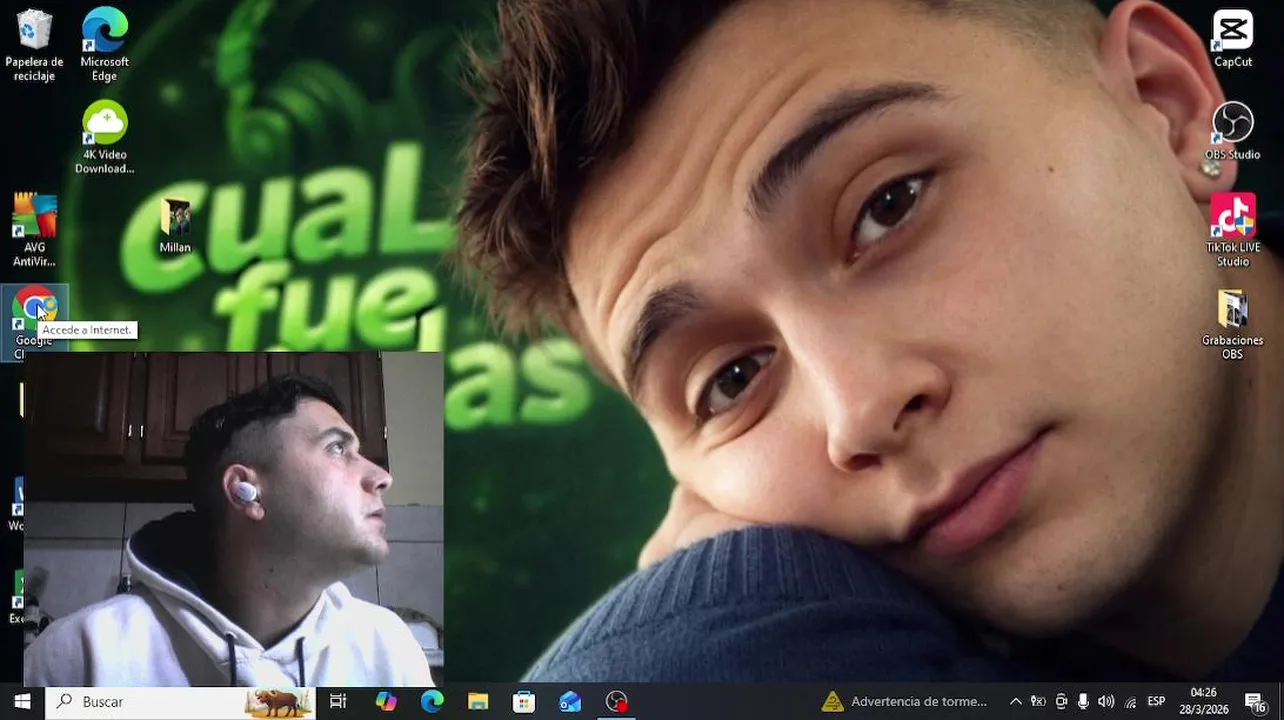The width and height of the screenshot is (1284, 720).
Task: Open the Outlook mail taskbar icon
Action: tap(570, 702)
